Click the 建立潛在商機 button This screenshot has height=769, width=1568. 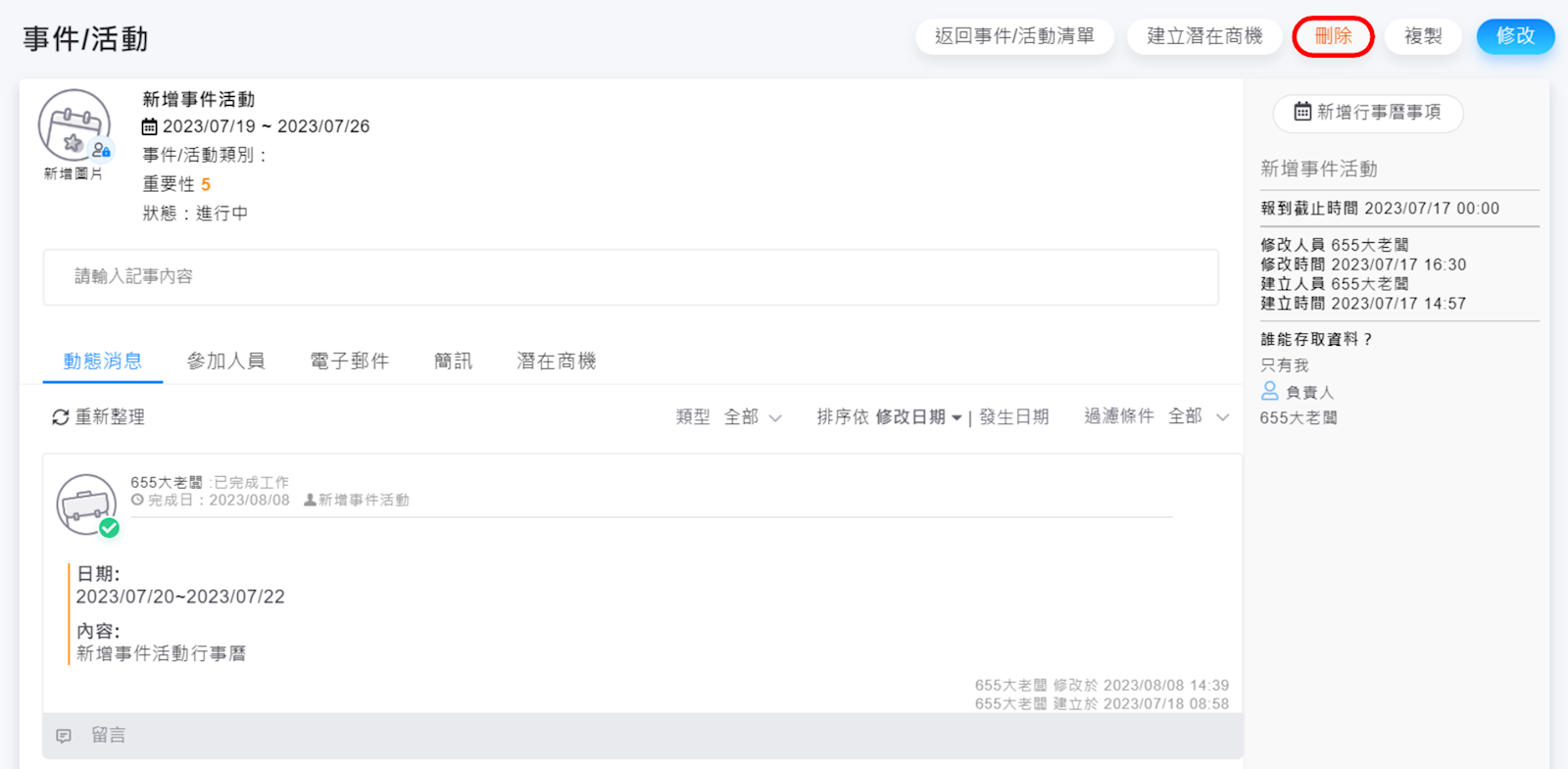point(1204,36)
